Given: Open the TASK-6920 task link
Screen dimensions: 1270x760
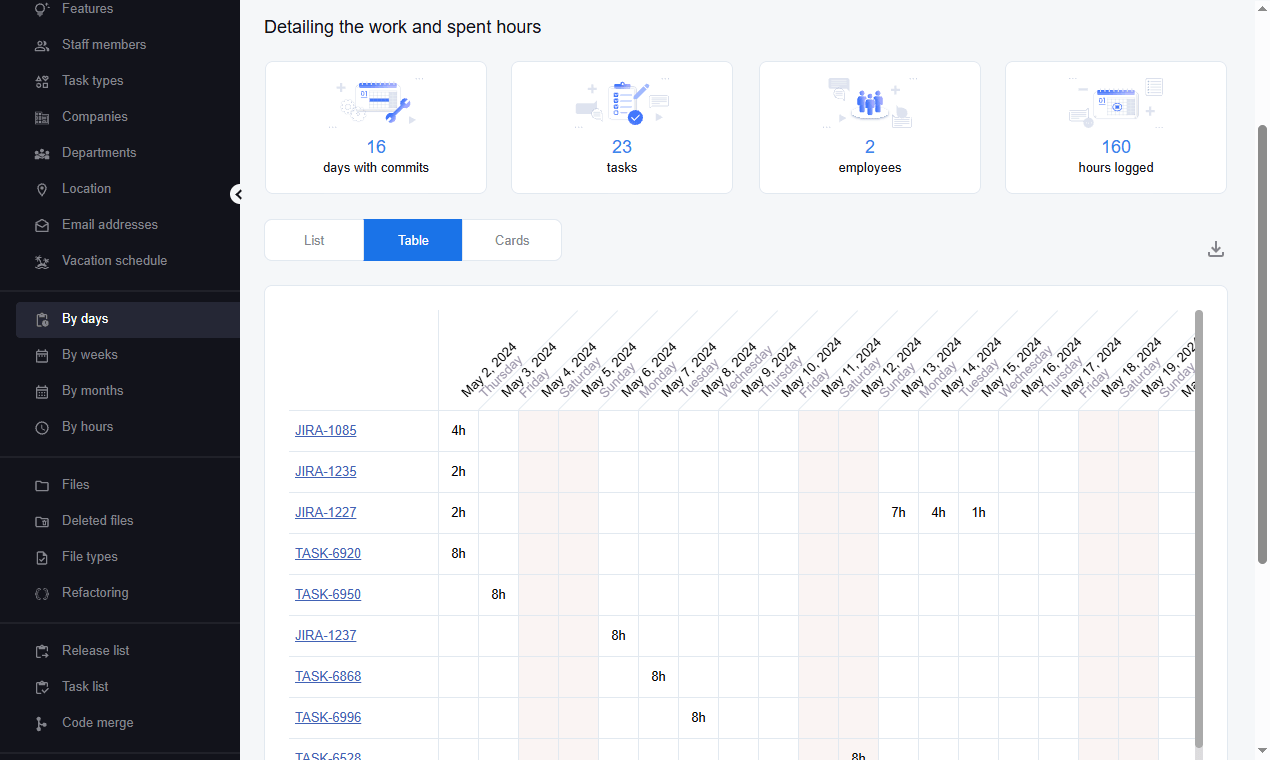Looking at the screenshot, I should click(328, 554).
